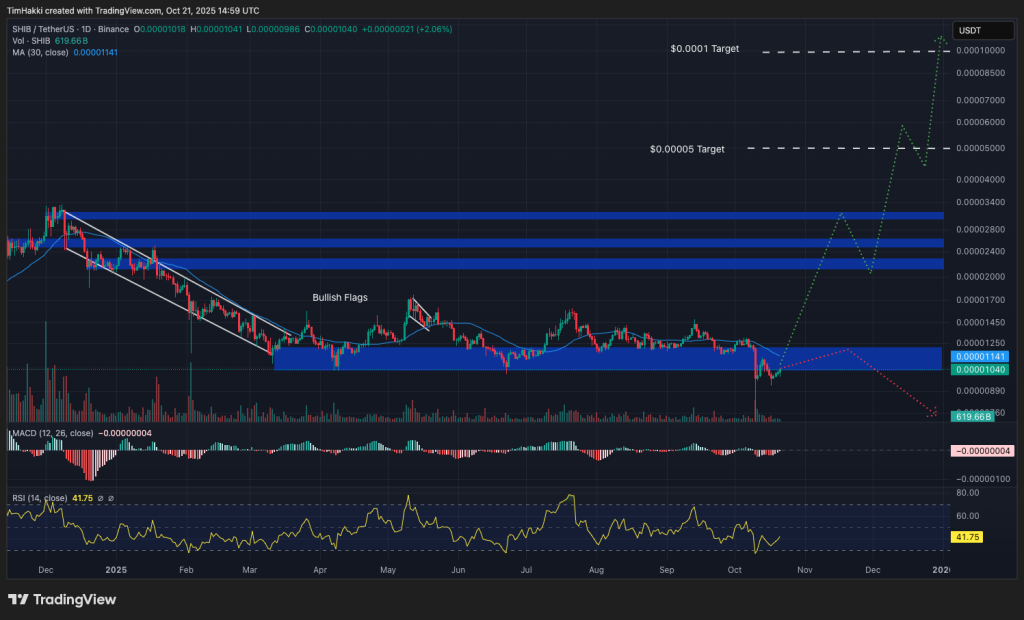Click the $0.00005 Target label
The image size is (1024, 620).
click(685, 148)
